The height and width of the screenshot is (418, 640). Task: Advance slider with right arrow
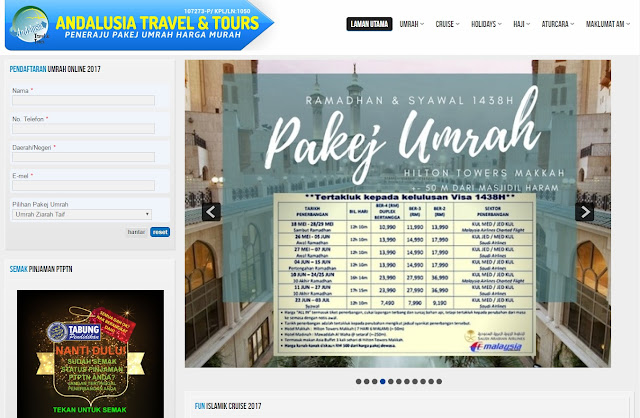click(584, 212)
